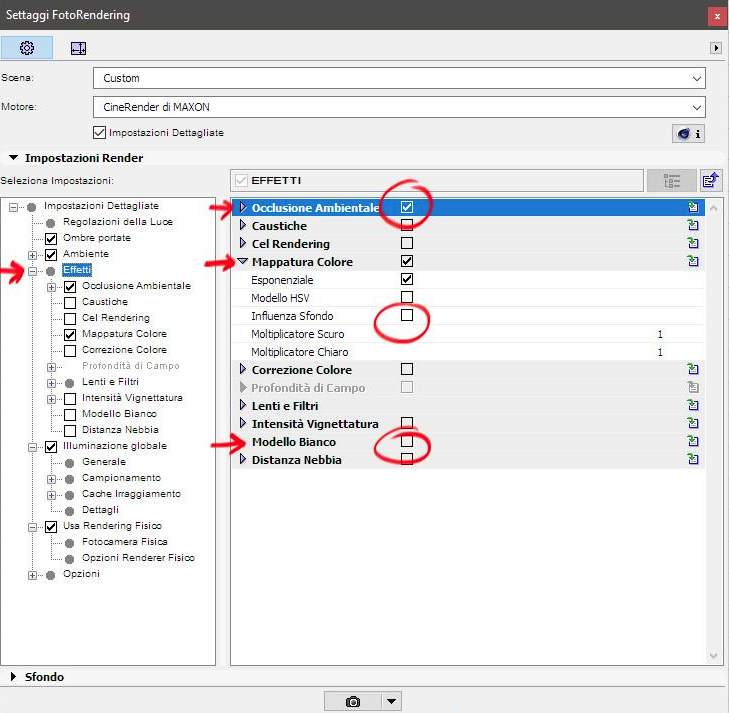729x713 pixels.
Task: Uncheck Impostazioni Dettagliate checkbox
Action: 99,132
